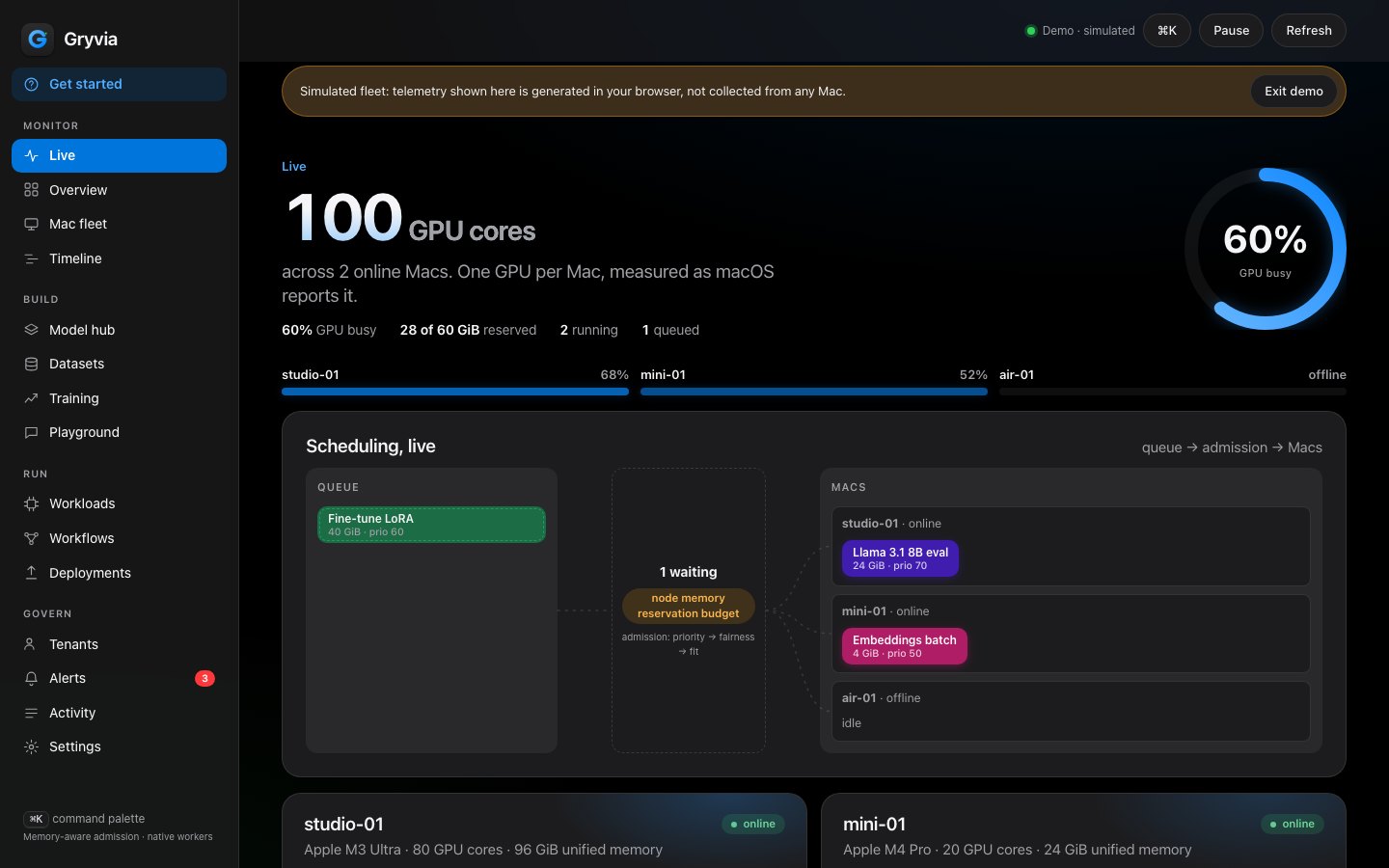Viewport: 1389px width, 868px height.
Task: Click the Model hub layers icon
Action: click(31, 330)
